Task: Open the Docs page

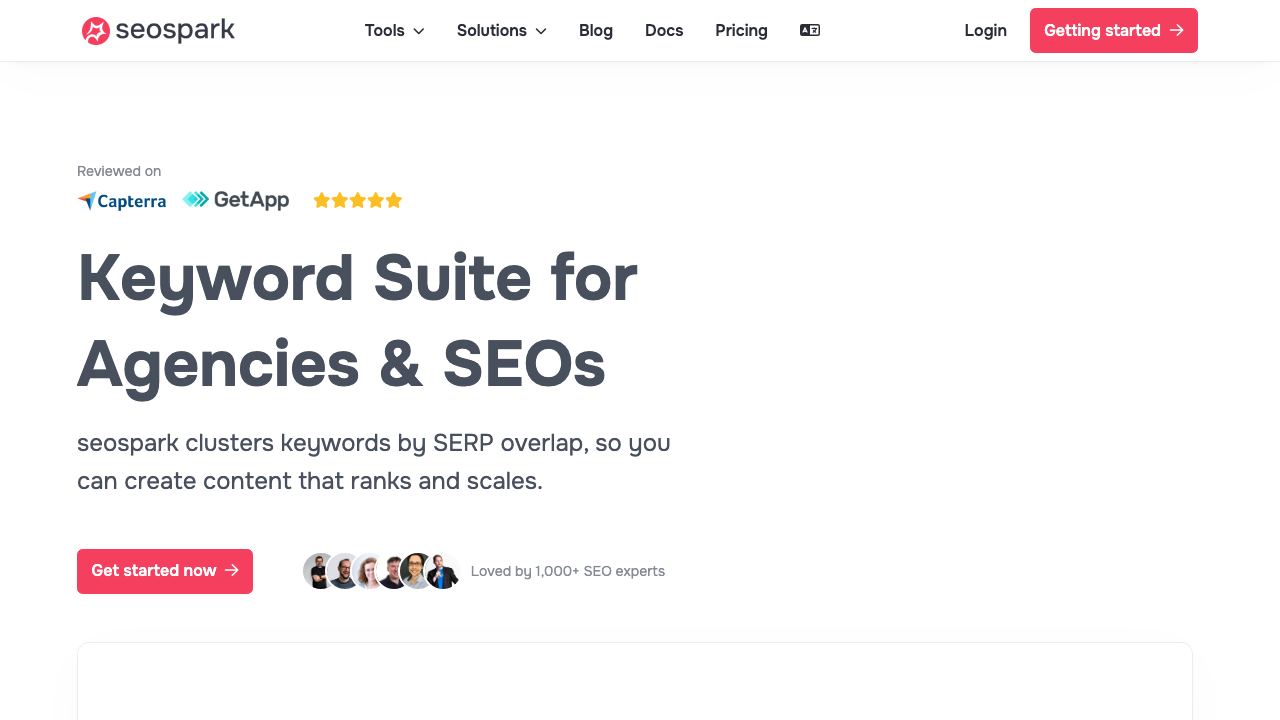Action: (x=664, y=31)
